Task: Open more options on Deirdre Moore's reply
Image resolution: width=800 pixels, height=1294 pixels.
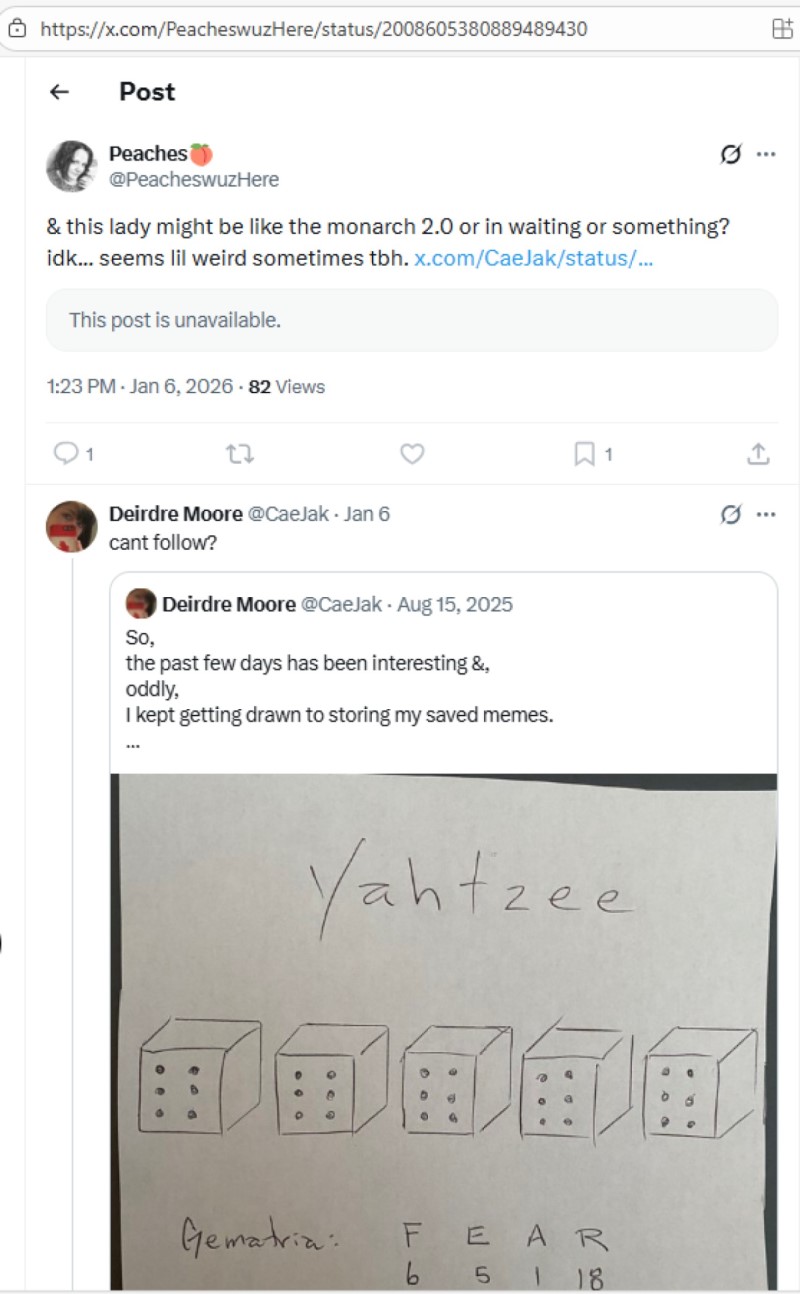Action: 766,514
